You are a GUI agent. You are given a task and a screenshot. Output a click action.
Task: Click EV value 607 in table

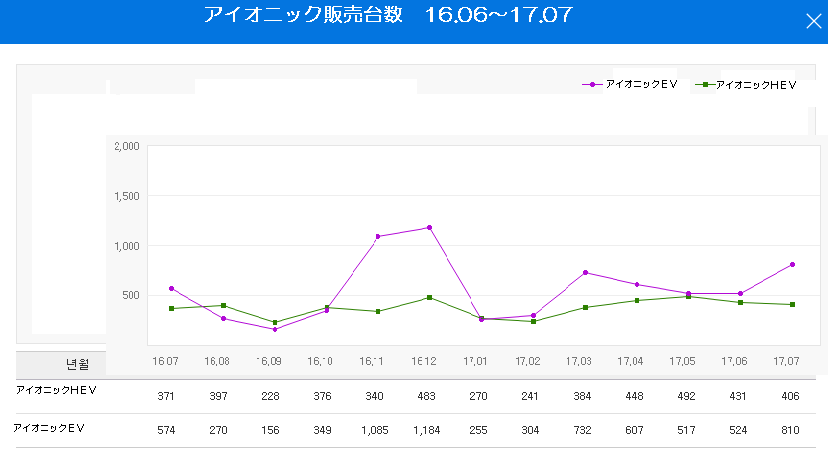634,430
